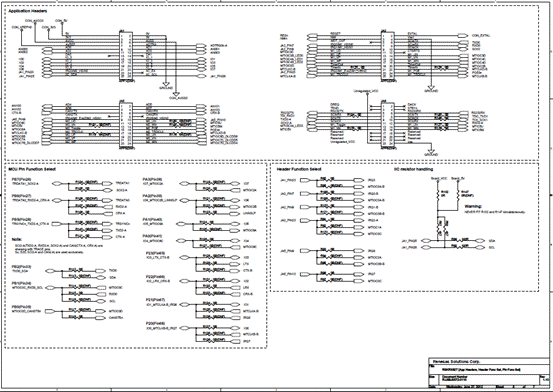The image size is (553, 392).
Task: Click the Header Function Select heading
Action: point(299,169)
